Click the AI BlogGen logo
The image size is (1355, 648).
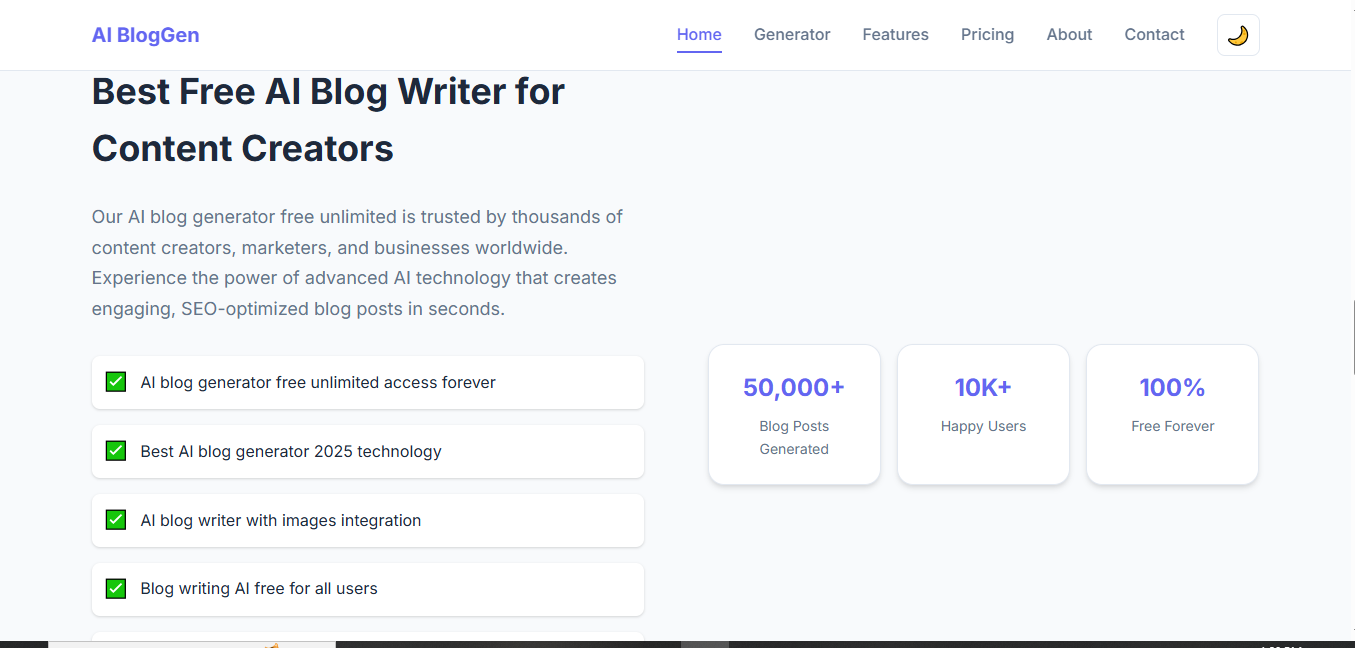coord(145,35)
